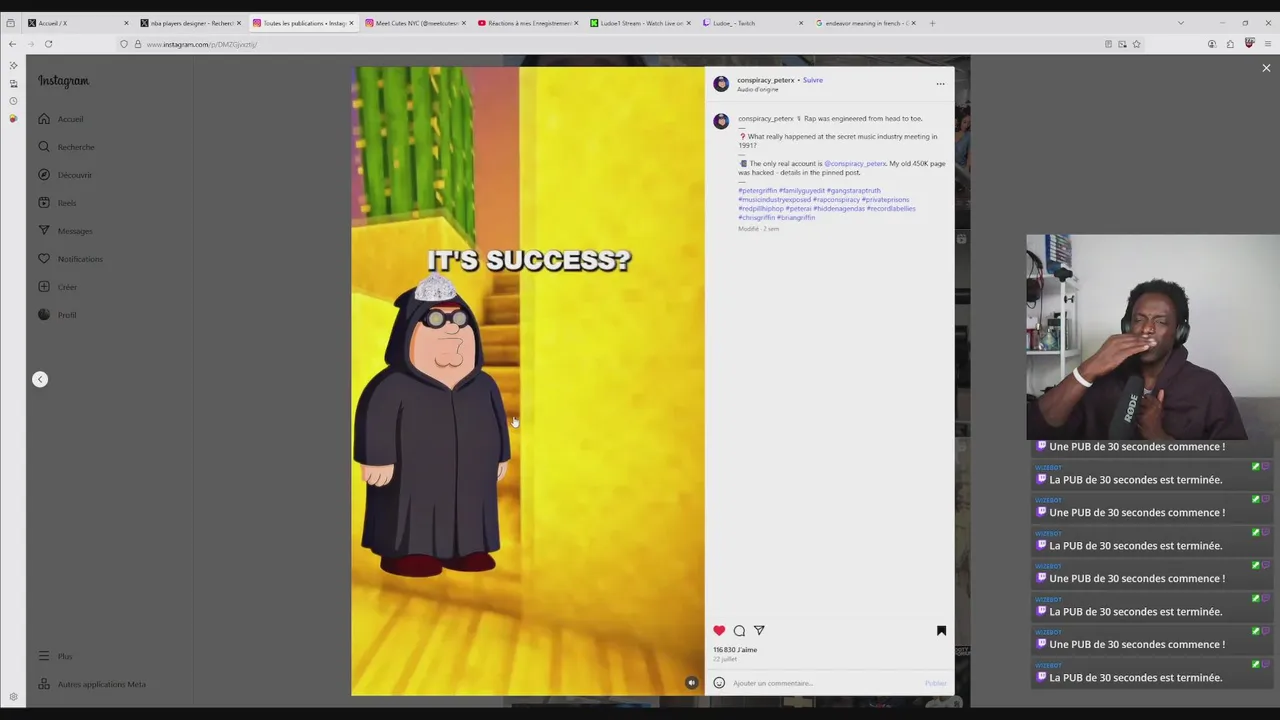Viewport: 1280px width, 720px height.
Task: Expand the list-all-tabs dropdown arrow
Action: (1180, 23)
